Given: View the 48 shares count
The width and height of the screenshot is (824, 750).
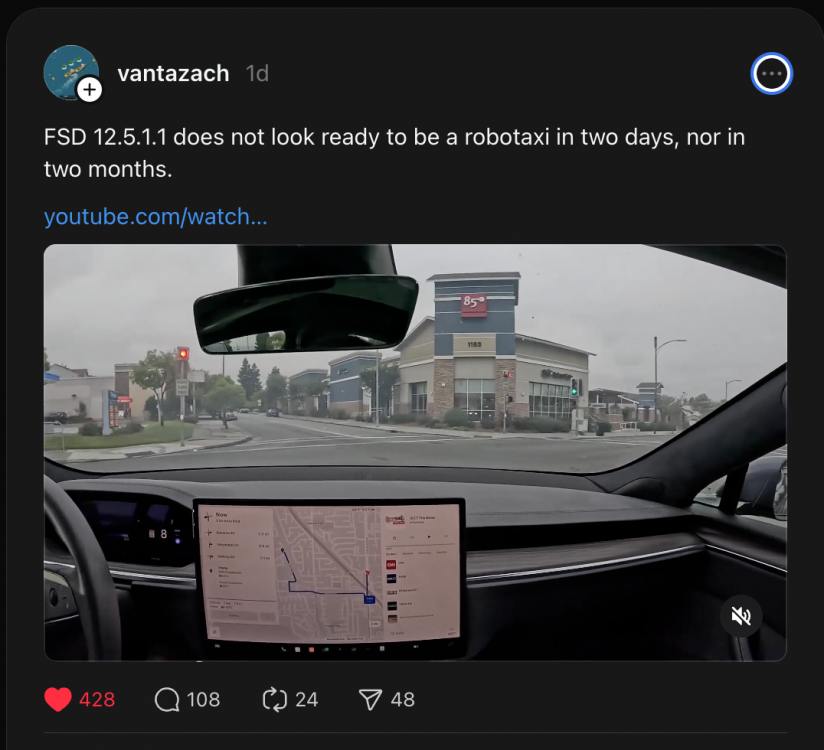Looking at the screenshot, I should [403, 700].
